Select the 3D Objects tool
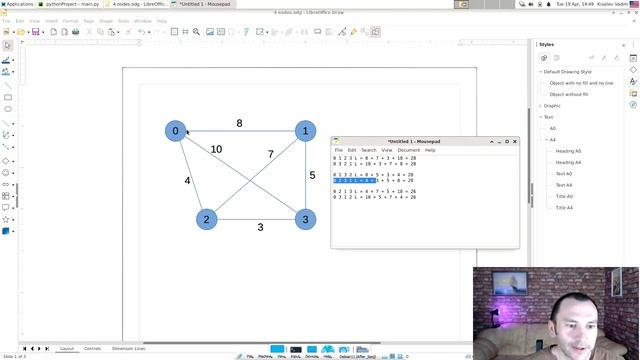 [x=6, y=231]
